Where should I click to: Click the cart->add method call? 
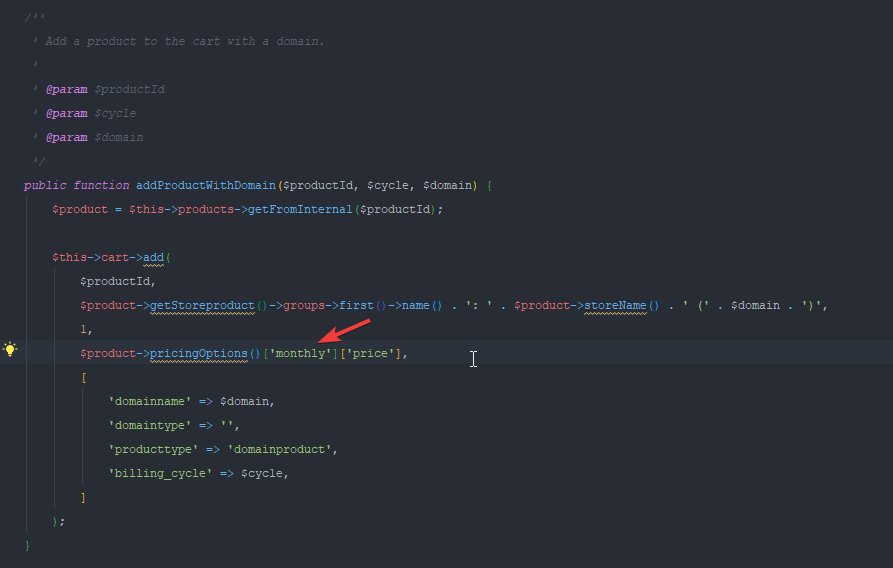tap(153, 257)
